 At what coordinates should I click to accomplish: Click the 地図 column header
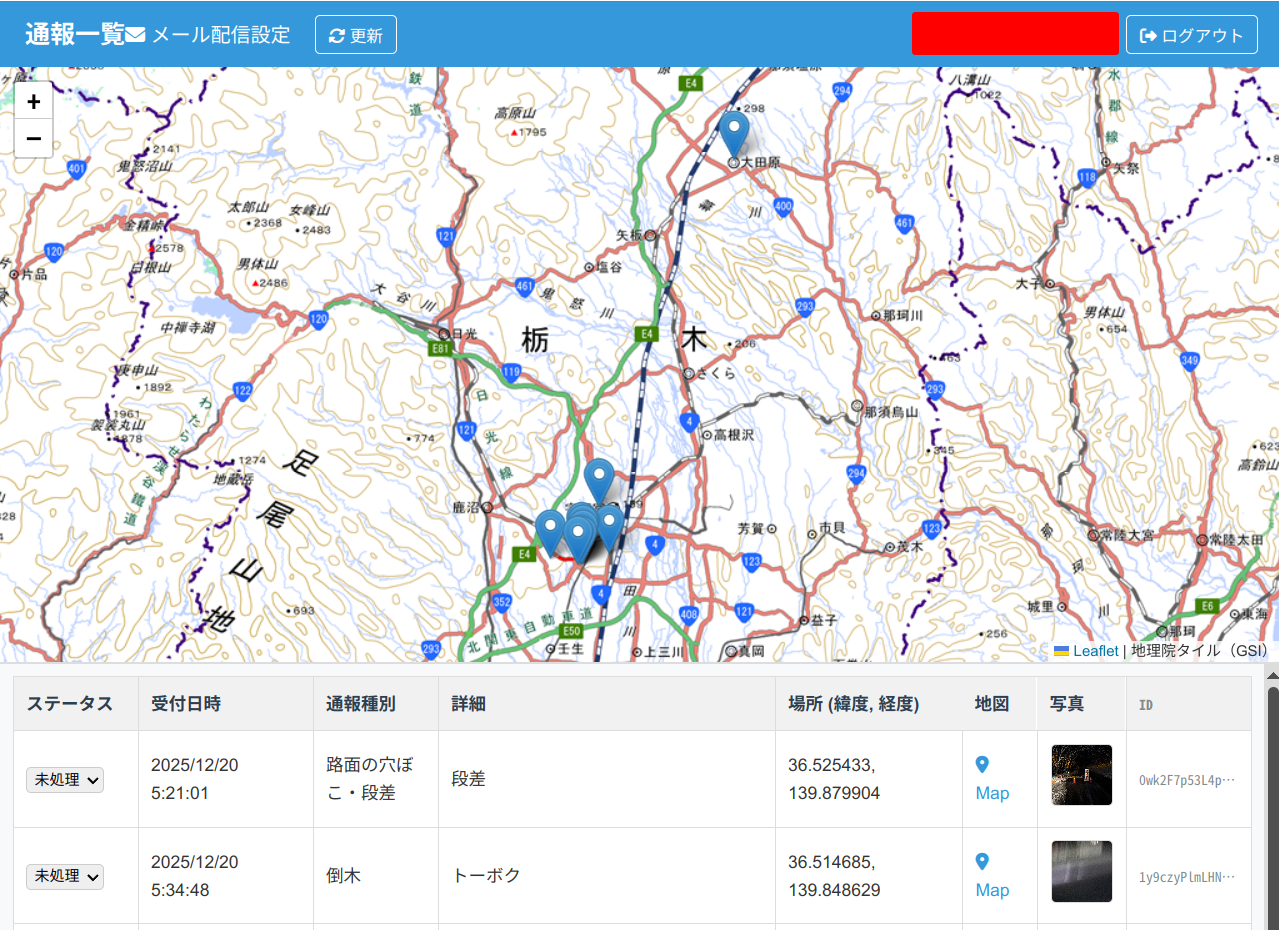1000,704
